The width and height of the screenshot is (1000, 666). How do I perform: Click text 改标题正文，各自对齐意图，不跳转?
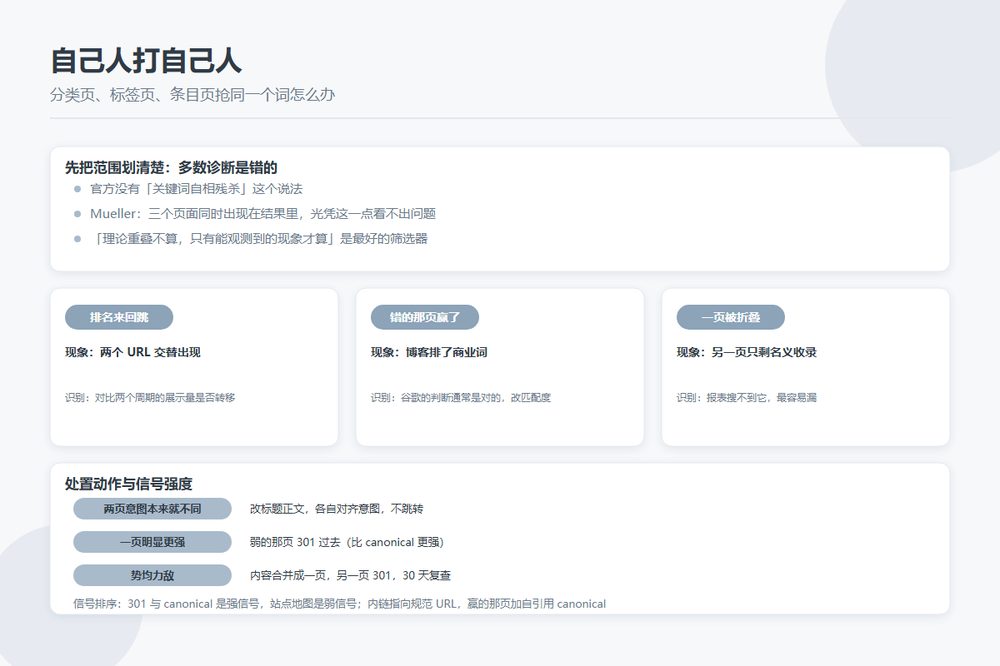click(337, 508)
